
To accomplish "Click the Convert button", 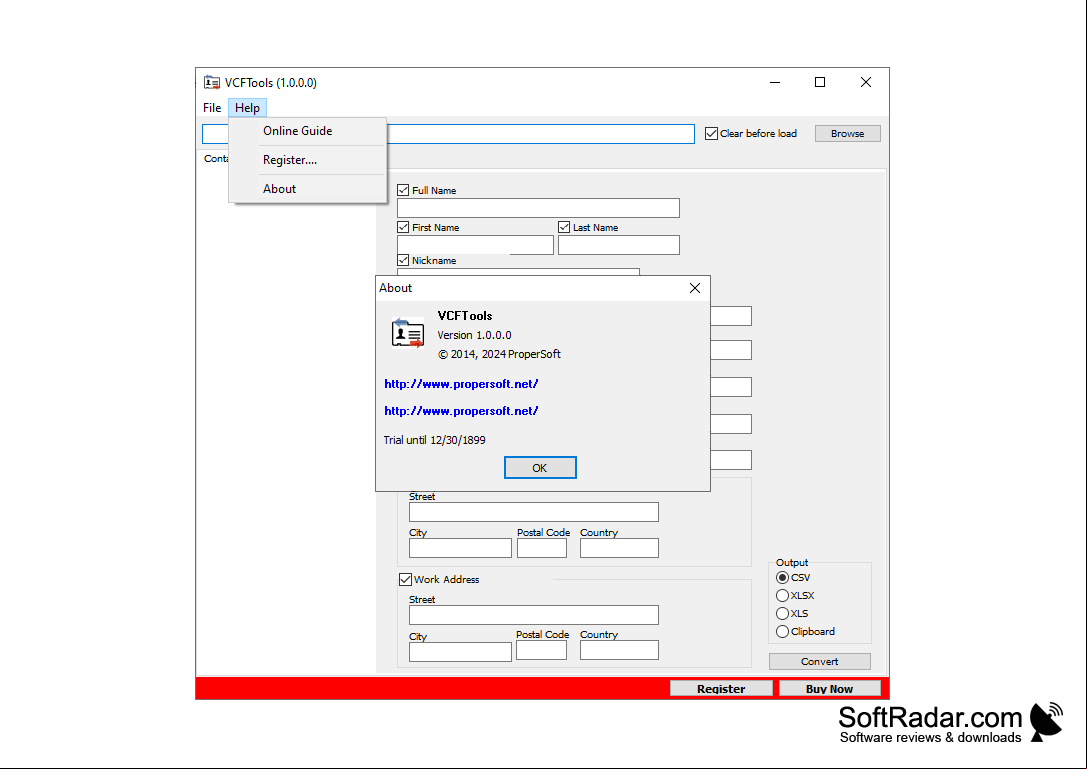I will (819, 662).
